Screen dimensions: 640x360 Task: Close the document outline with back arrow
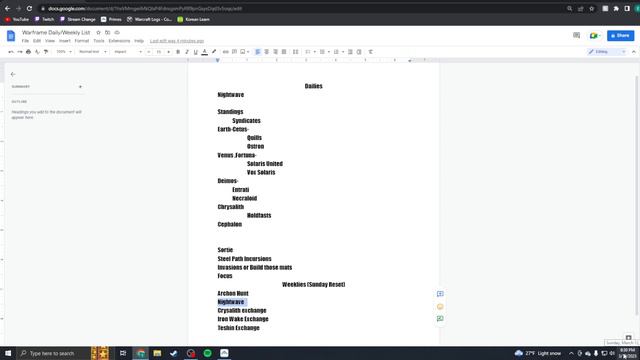pos(13,74)
